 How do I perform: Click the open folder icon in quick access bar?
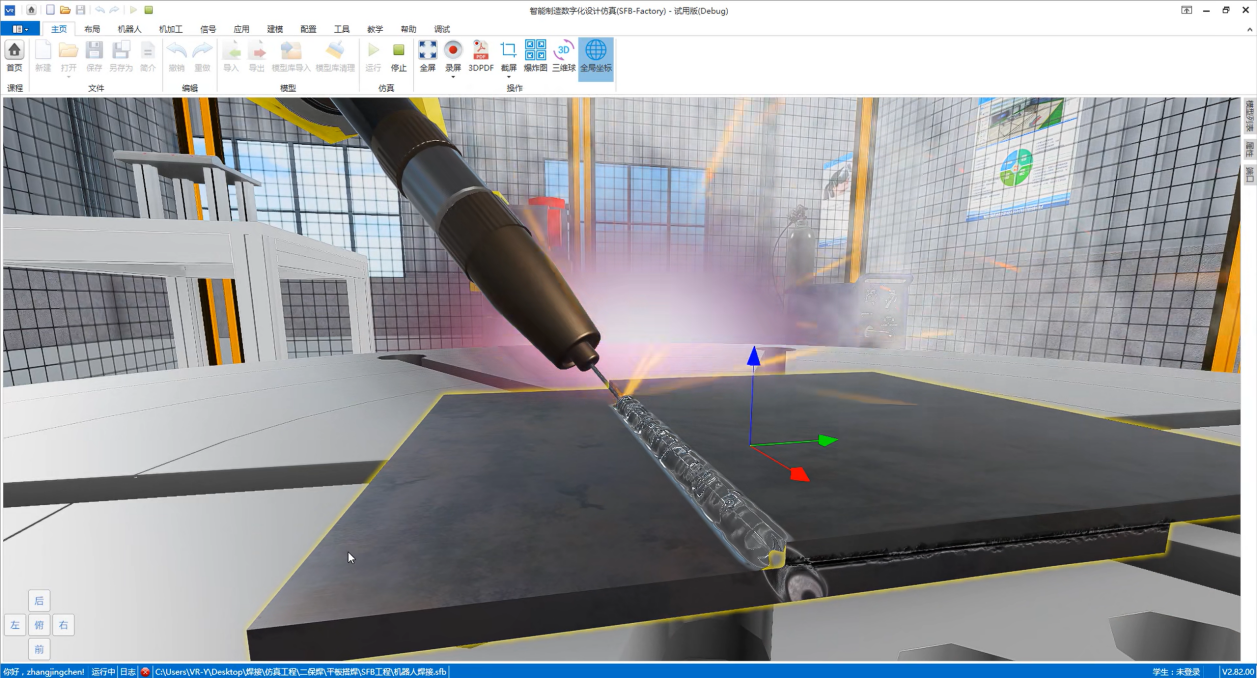[65, 10]
